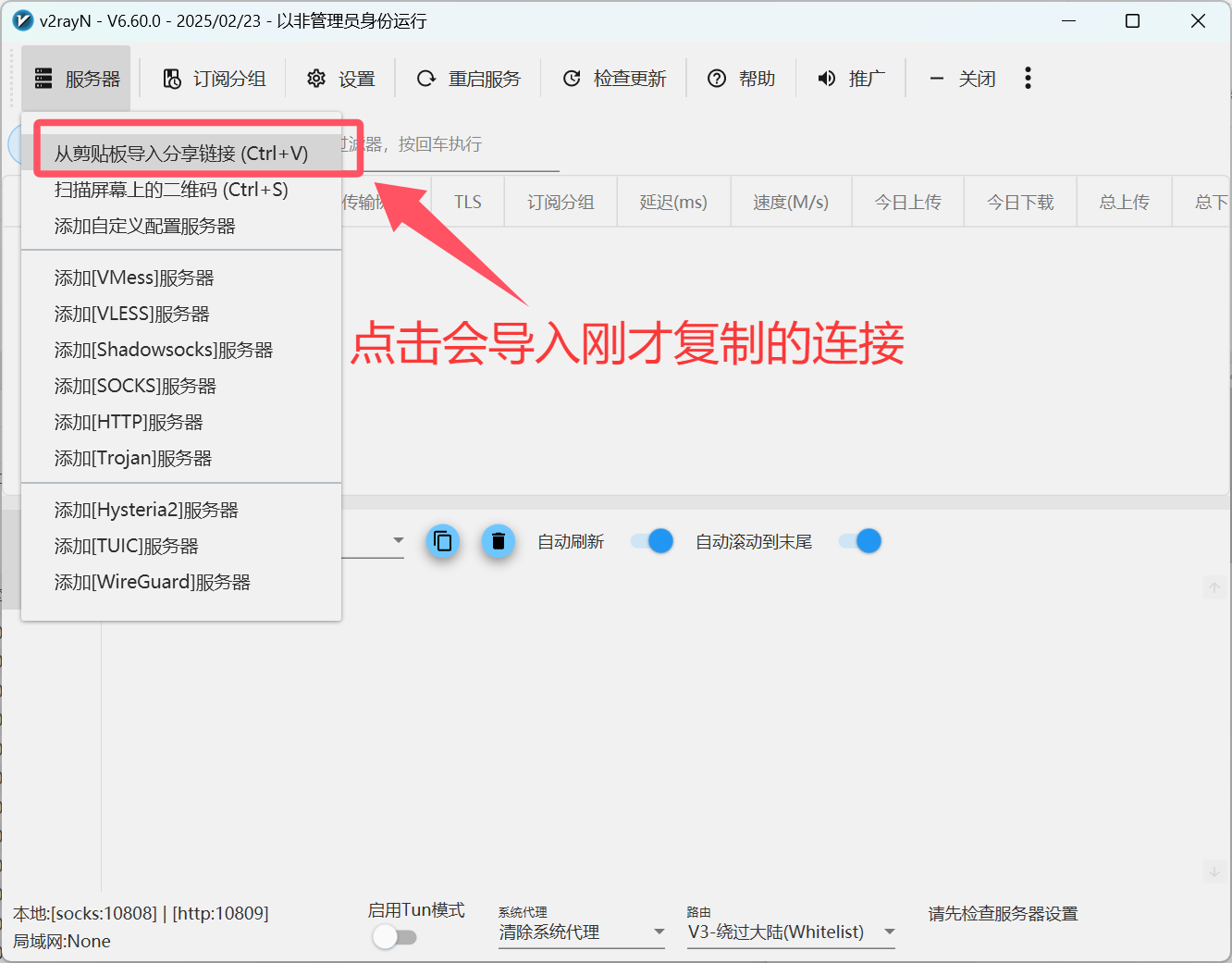Open the 系统代理 proxy mode dropdown
This screenshot has width=1232, height=963.
click(x=581, y=932)
